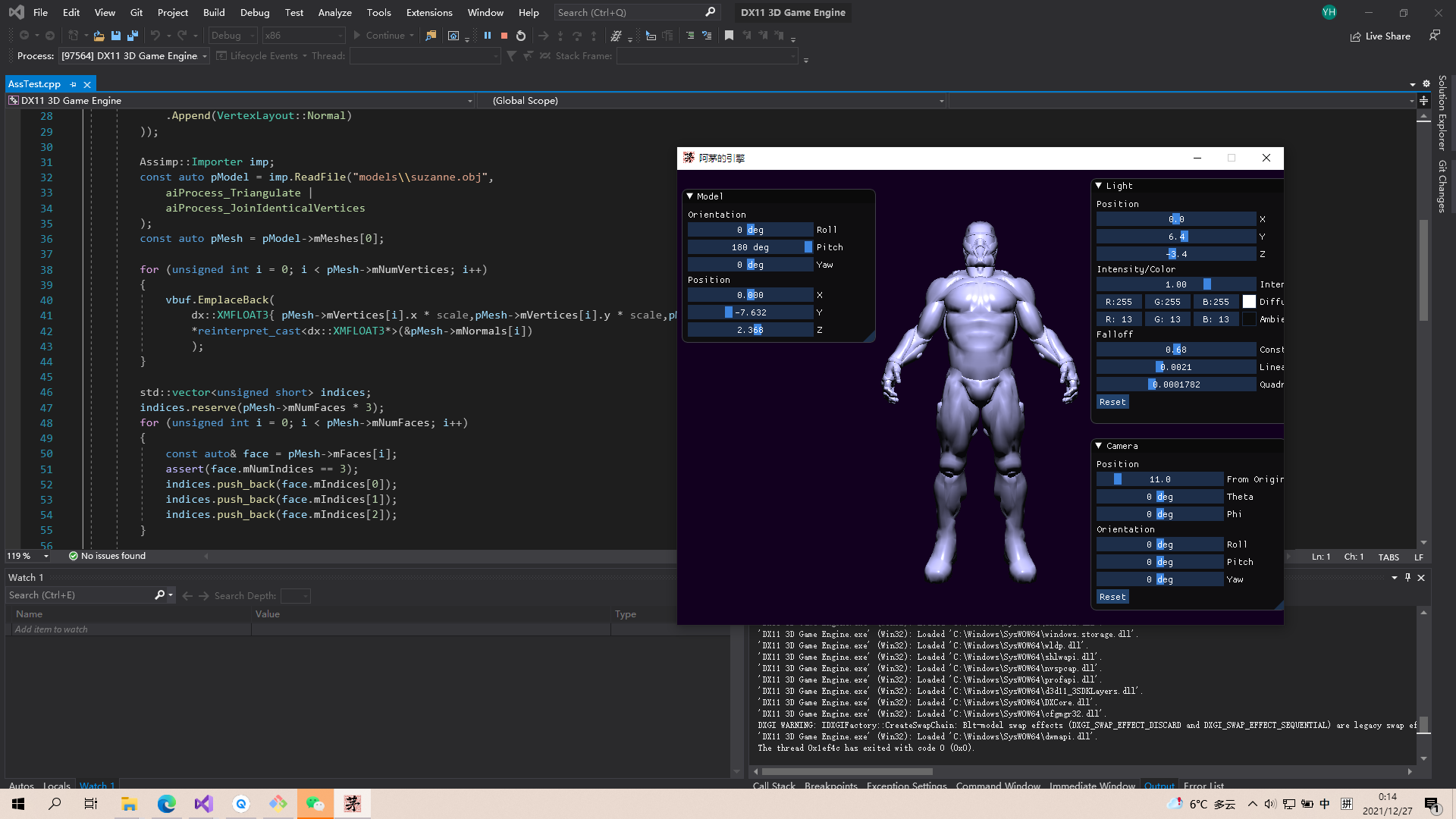The image size is (1456, 819).
Task: Stop debugging with the red square icon
Action: (504, 36)
